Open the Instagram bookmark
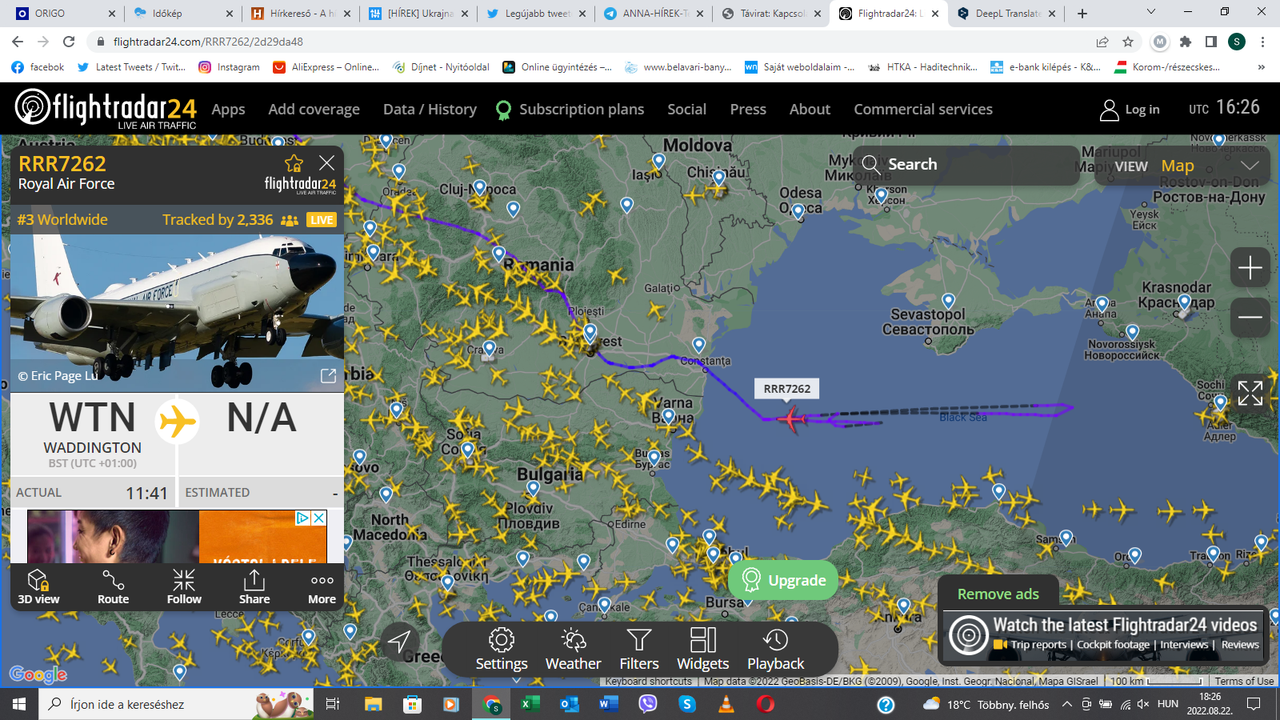This screenshot has height=720, width=1280. point(229,67)
